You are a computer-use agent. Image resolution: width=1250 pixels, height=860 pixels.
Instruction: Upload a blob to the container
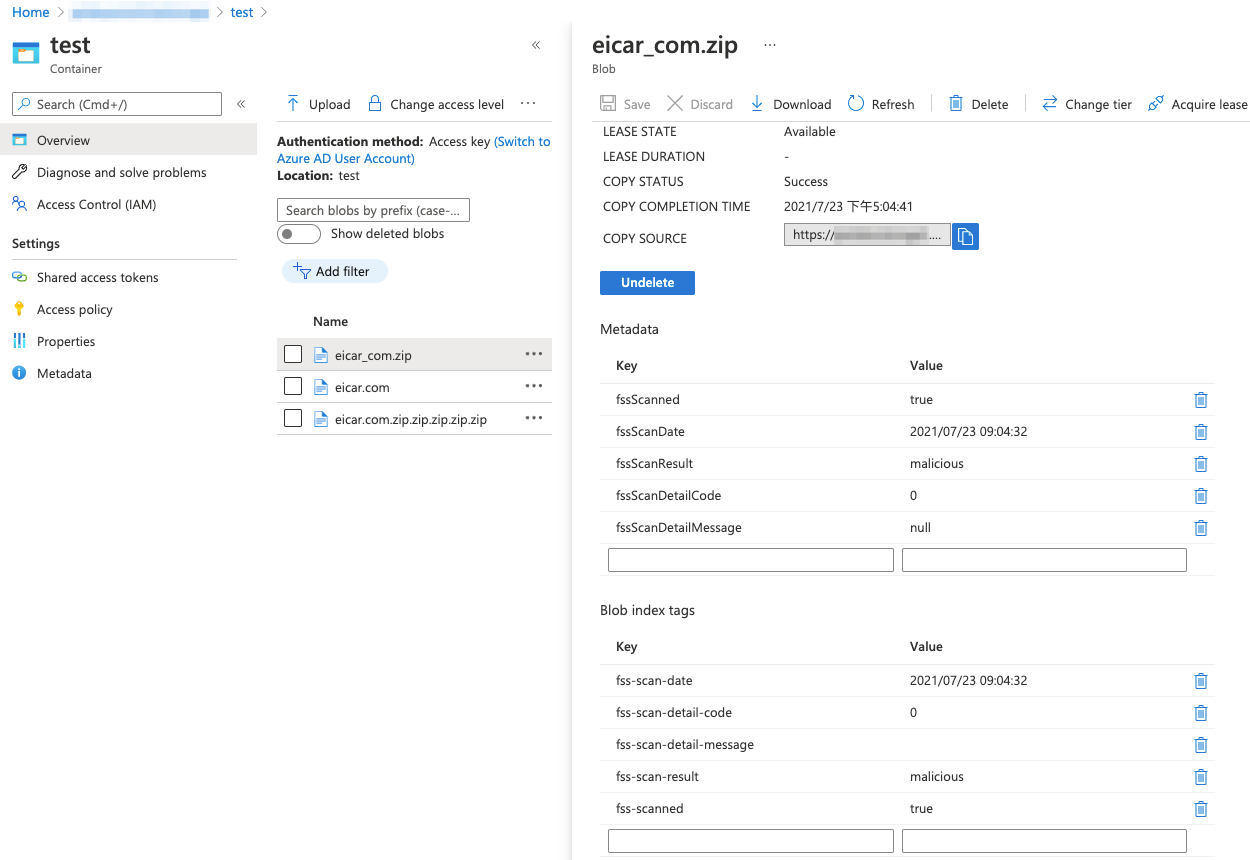(318, 104)
